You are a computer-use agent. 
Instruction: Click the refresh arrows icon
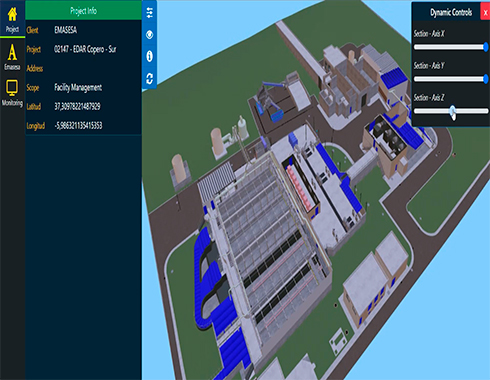pyautogui.click(x=149, y=79)
